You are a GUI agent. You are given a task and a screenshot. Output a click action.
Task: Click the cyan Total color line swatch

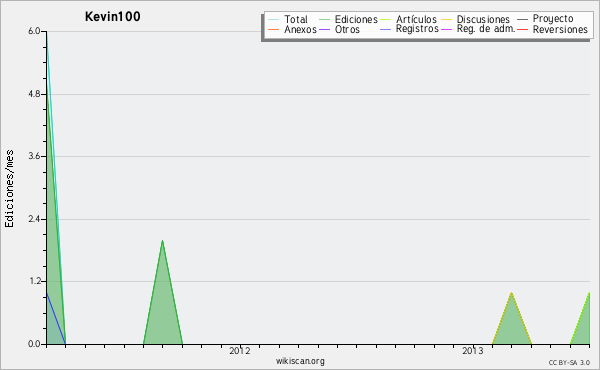click(274, 20)
